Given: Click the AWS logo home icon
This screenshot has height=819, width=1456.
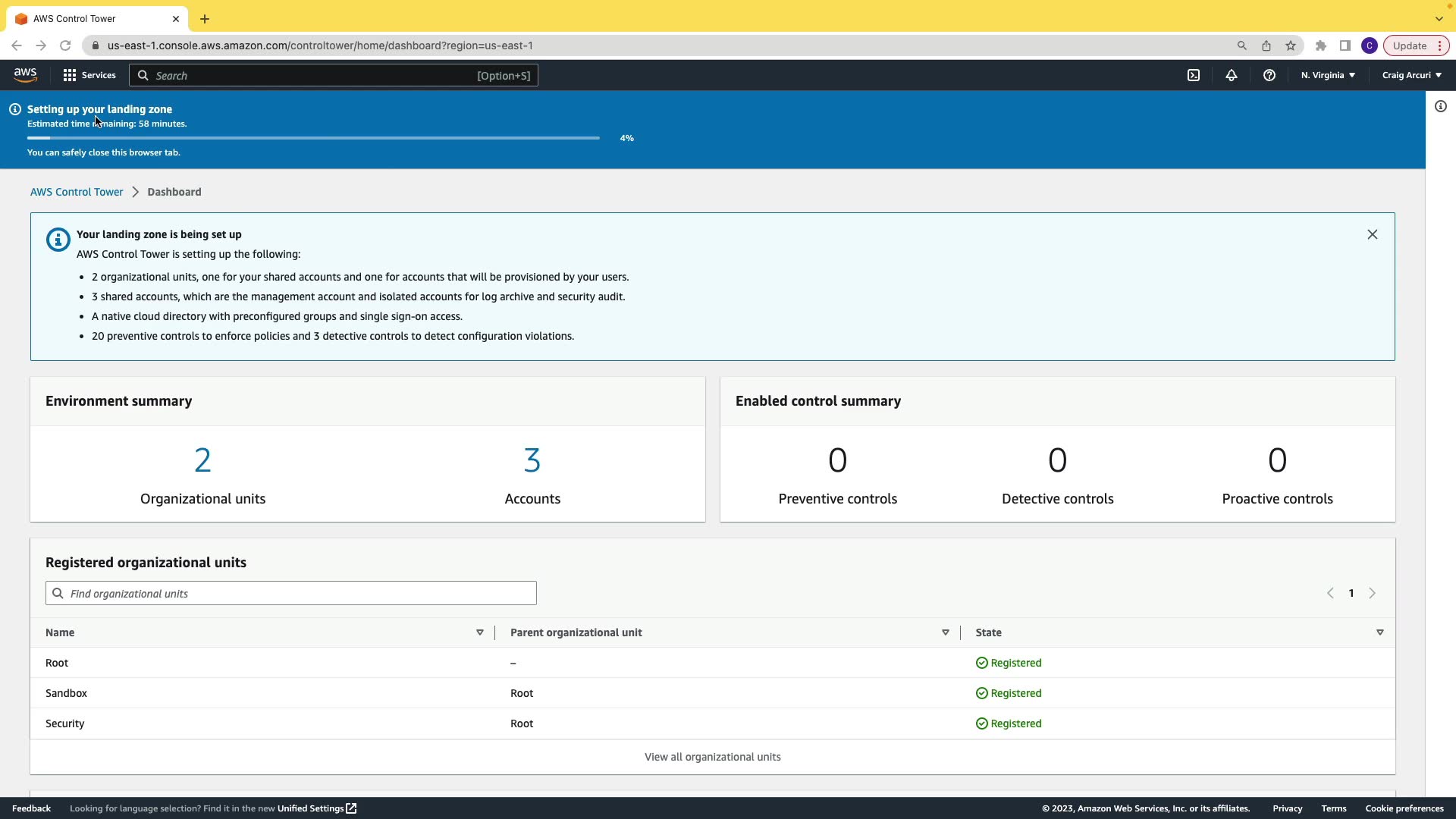Looking at the screenshot, I should tap(25, 75).
